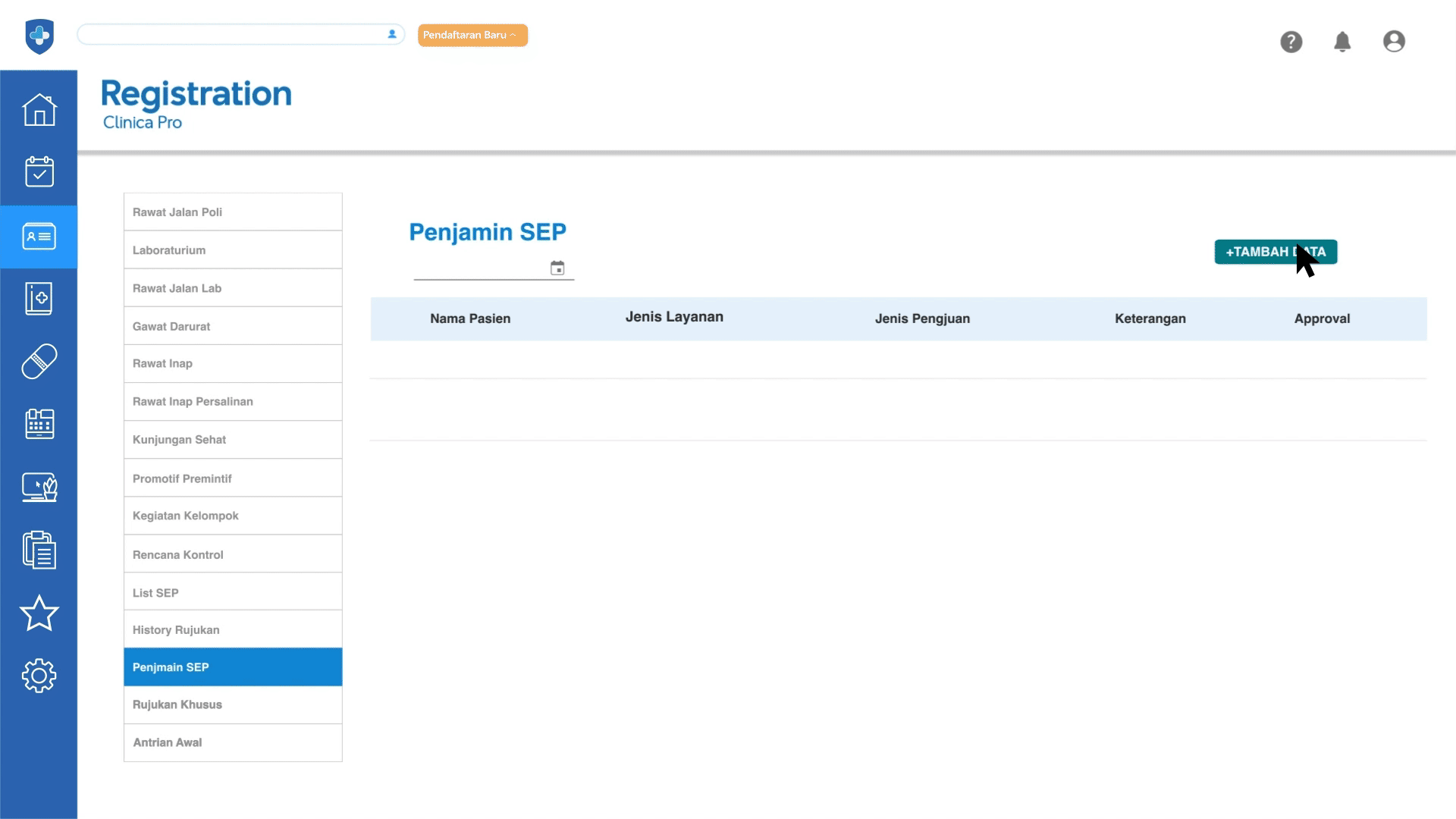Click the calendar checkmark sidebar icon

point(39,172)
